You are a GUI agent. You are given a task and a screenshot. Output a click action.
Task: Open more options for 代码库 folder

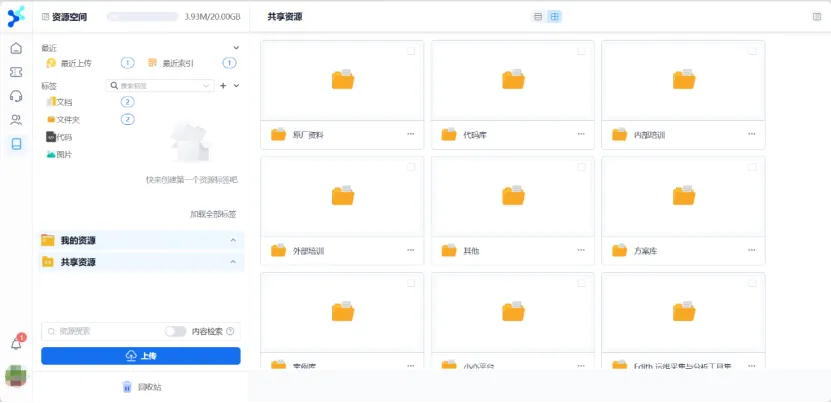point(581,135)
